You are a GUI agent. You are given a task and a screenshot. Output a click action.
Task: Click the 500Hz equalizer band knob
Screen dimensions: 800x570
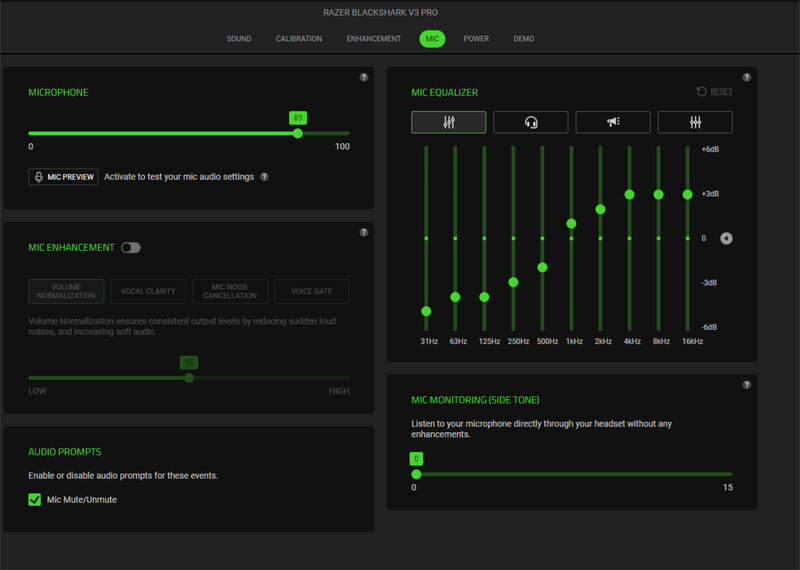tap(542, 267)
